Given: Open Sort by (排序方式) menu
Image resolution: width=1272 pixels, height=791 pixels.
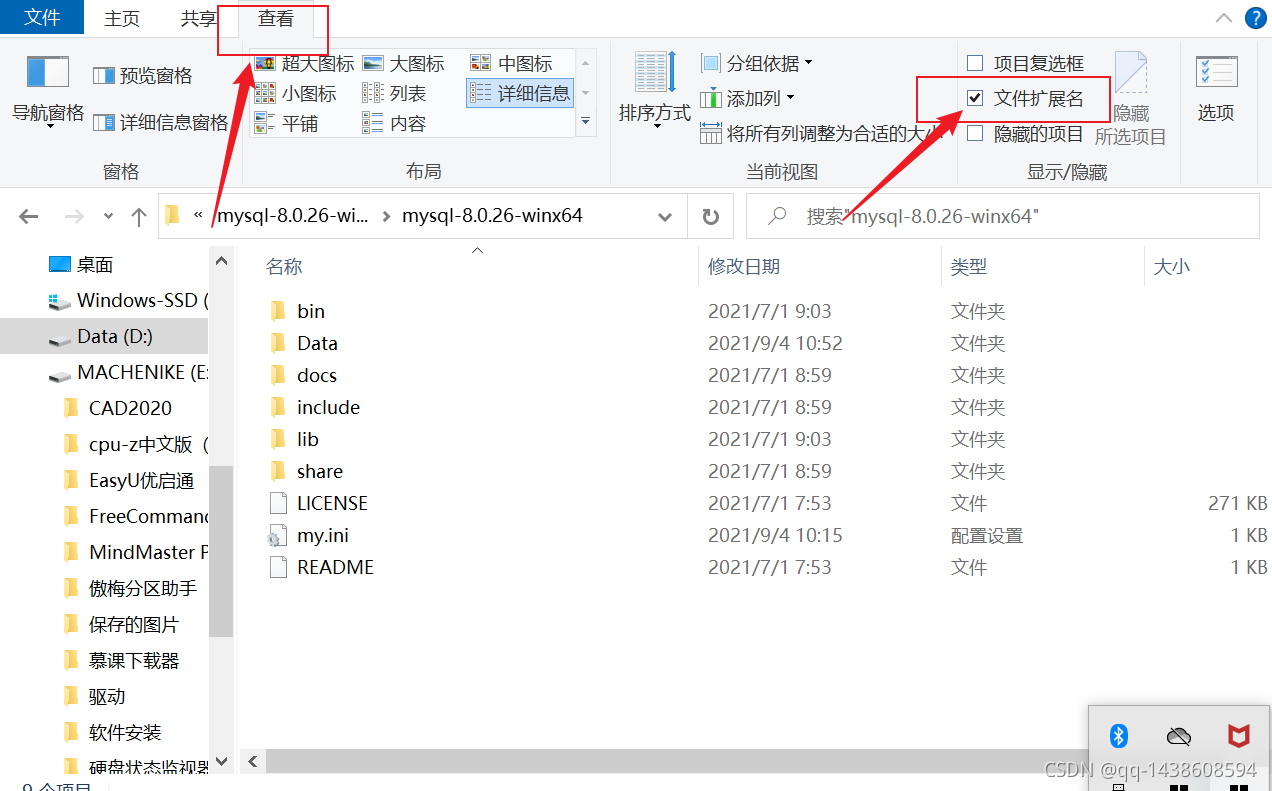Looking at the screenshot, I should pos(654,89).
